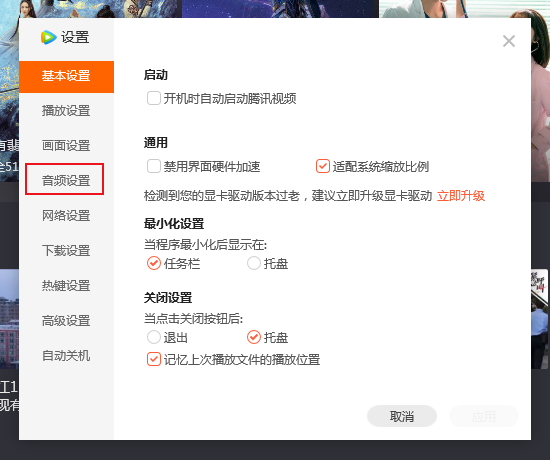Select the 基本设置 tab
550x460 pixels.
(x=66, y=77)
